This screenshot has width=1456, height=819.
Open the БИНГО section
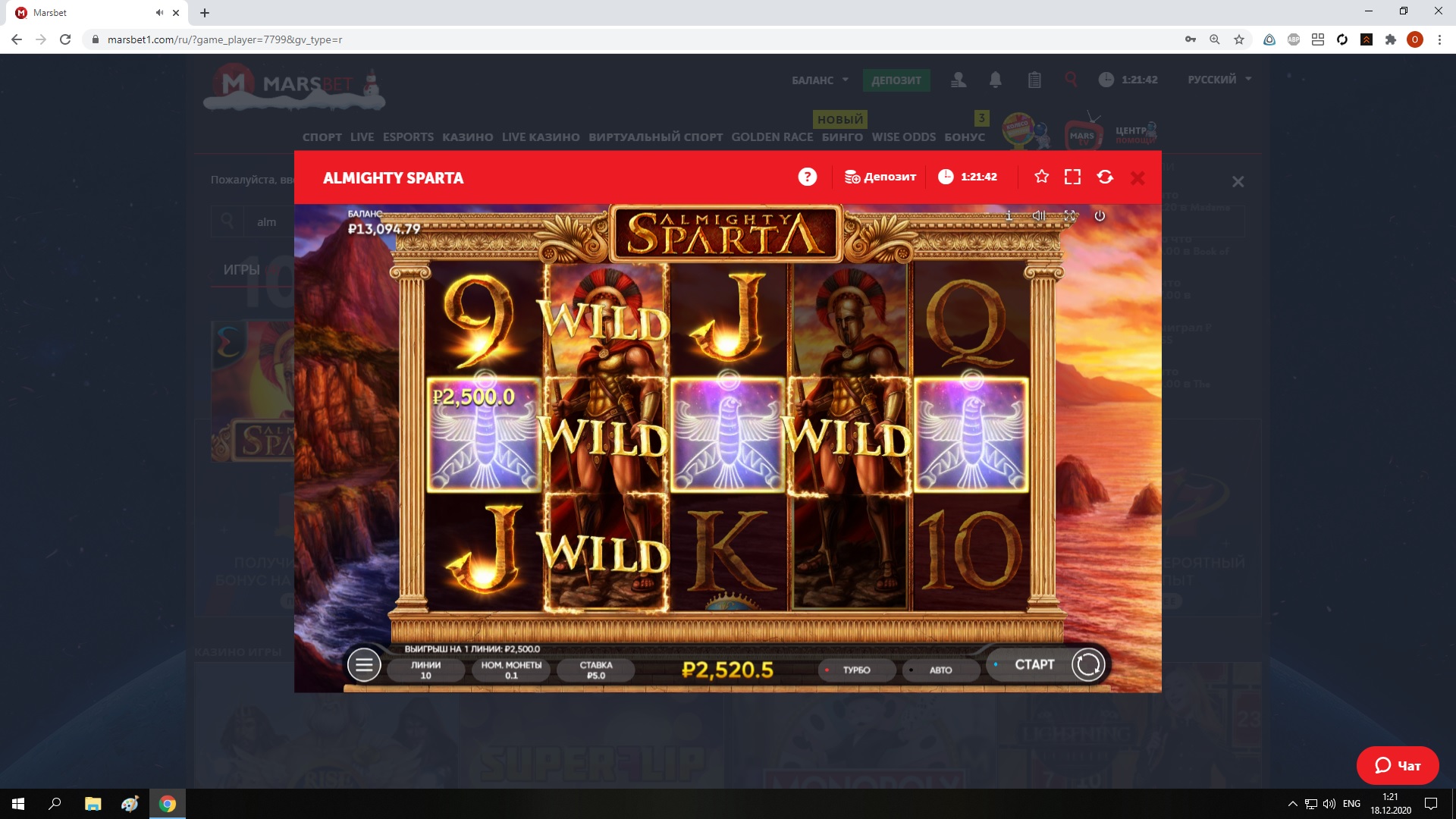tap(843, 137)
